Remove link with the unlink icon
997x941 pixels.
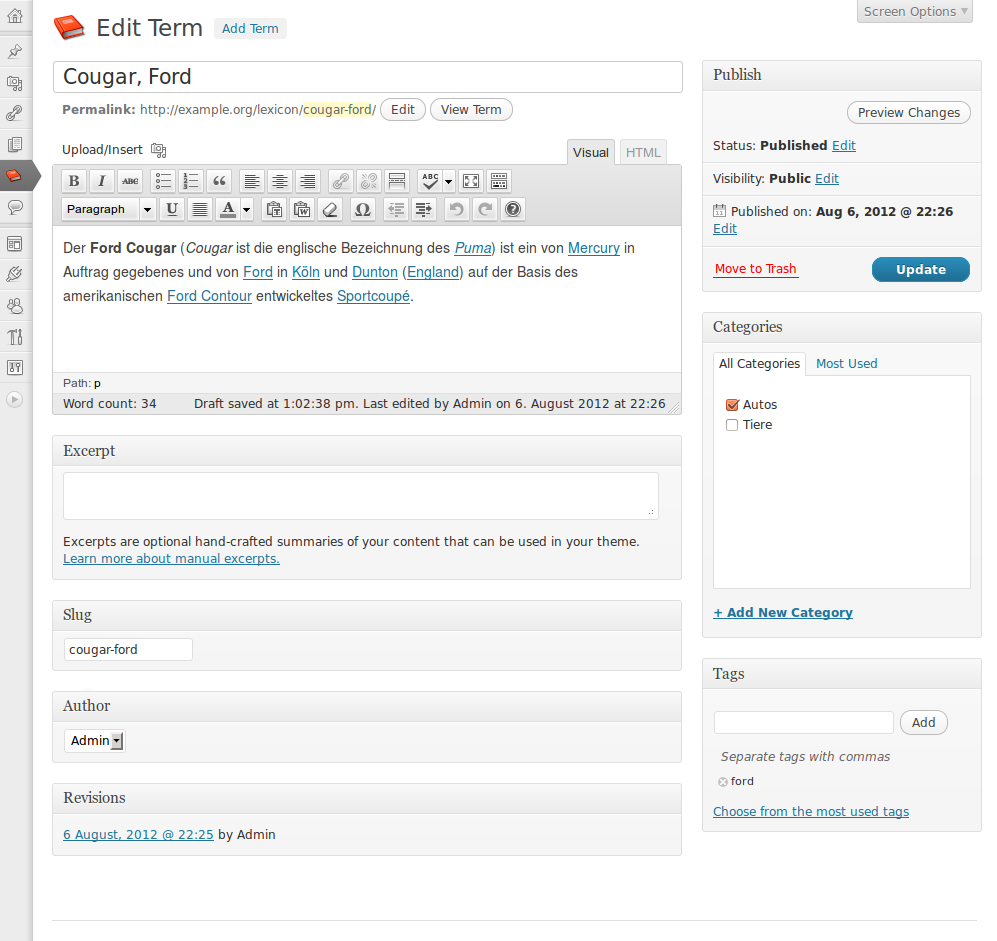point(369,181)
